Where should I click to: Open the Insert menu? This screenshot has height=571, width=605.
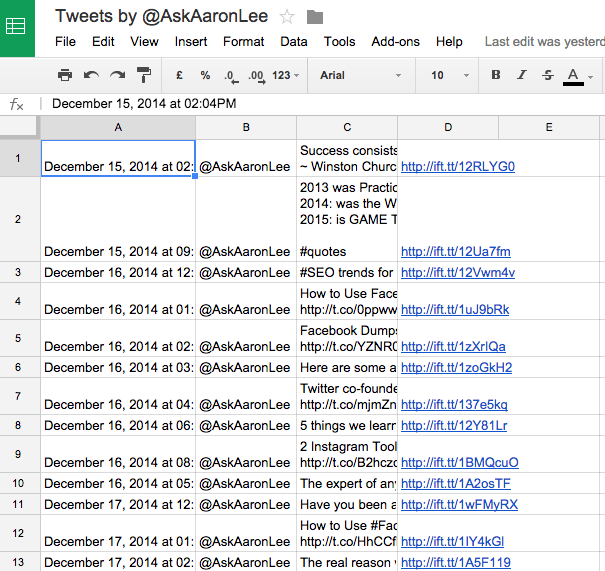click(191, 41)
